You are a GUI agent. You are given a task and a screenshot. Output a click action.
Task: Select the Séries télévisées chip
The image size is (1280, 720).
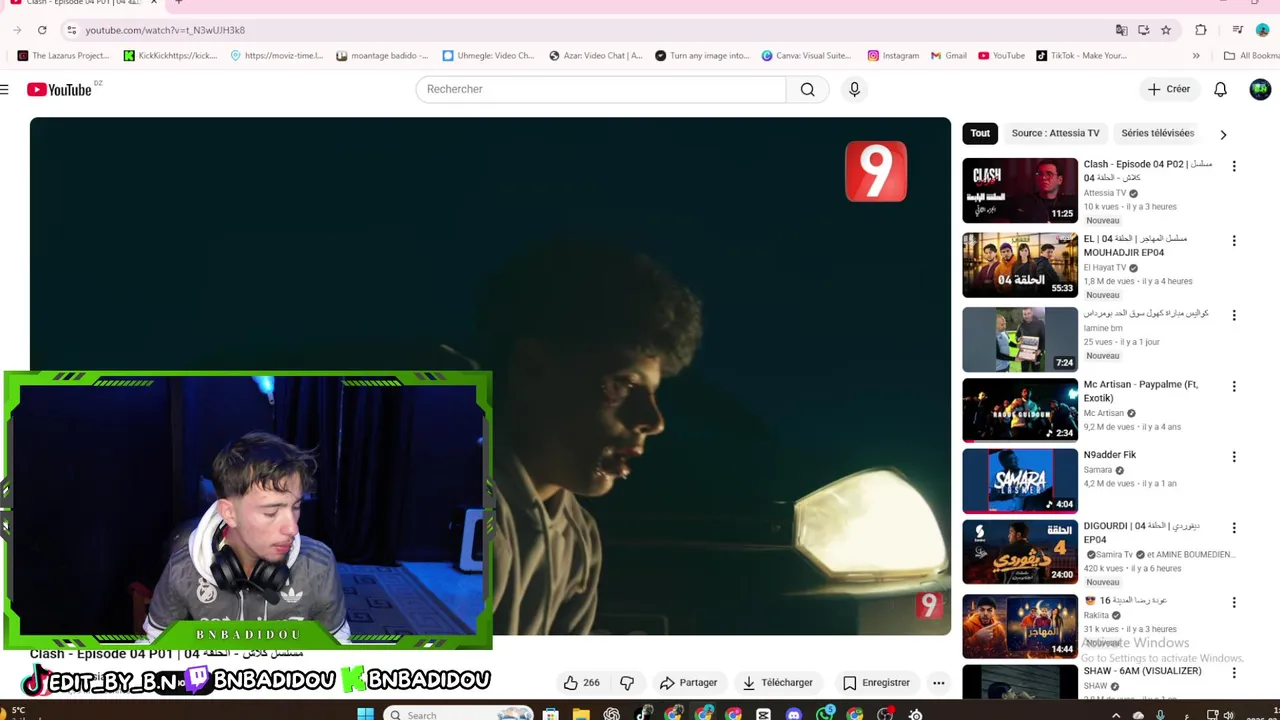(1157, 133)
